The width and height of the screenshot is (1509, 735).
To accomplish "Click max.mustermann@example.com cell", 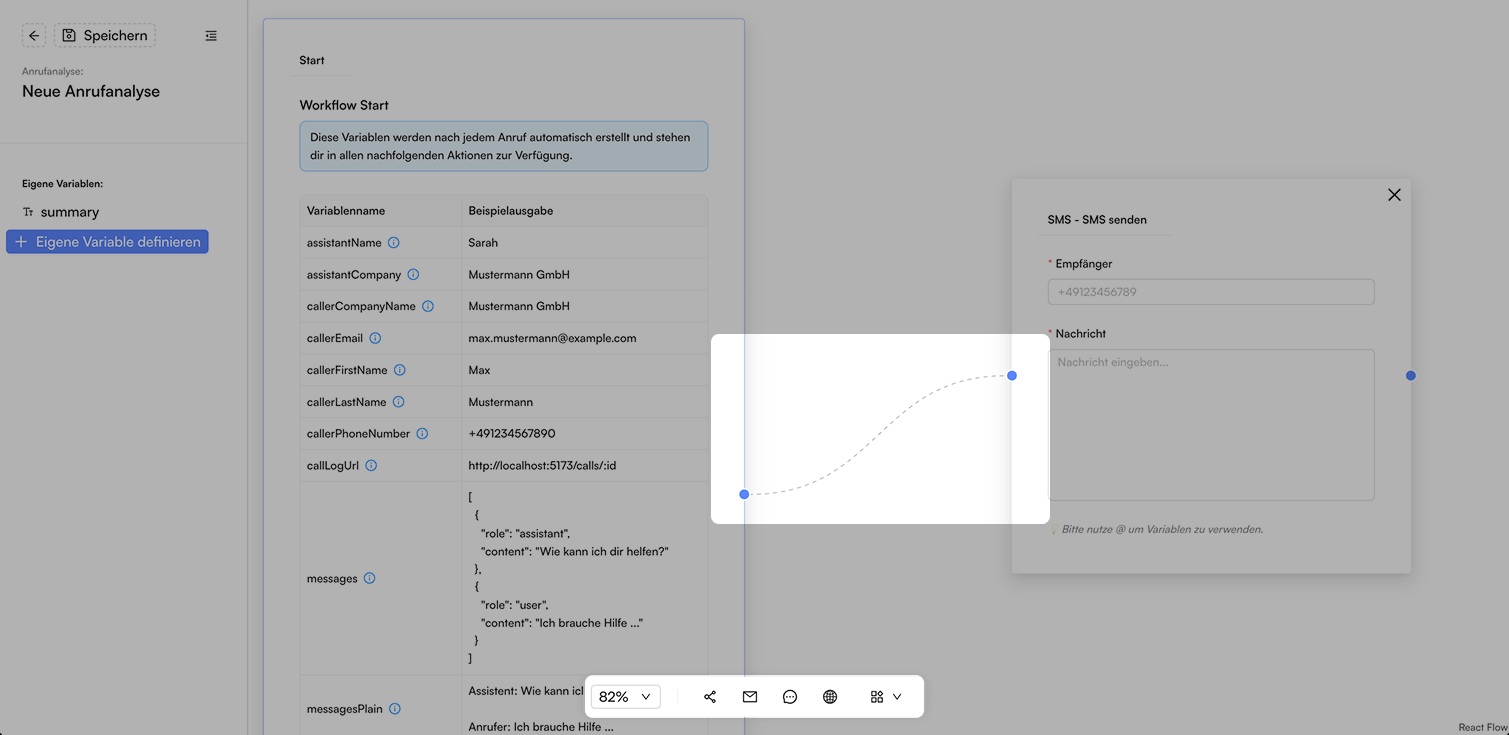I will [584, 338].
